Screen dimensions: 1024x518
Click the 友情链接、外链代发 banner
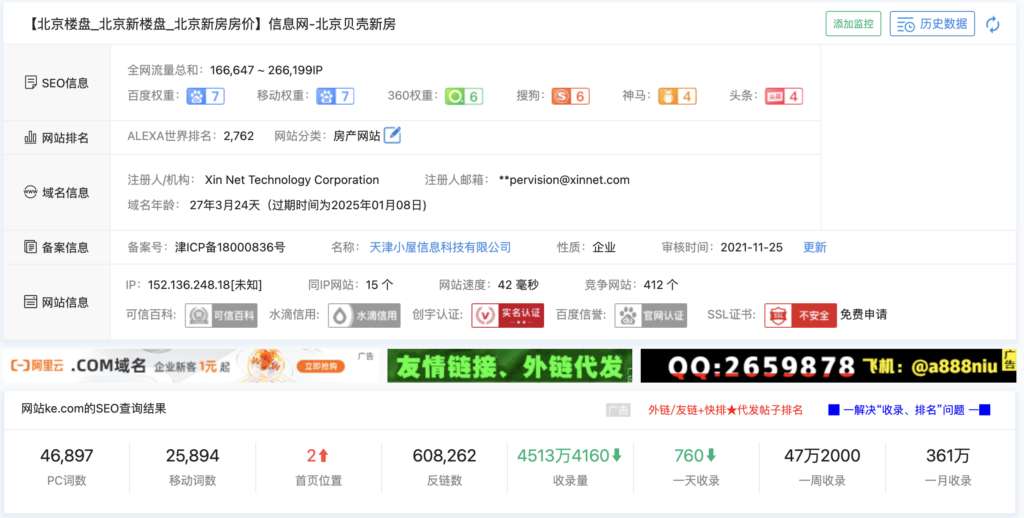pos(509,366)
